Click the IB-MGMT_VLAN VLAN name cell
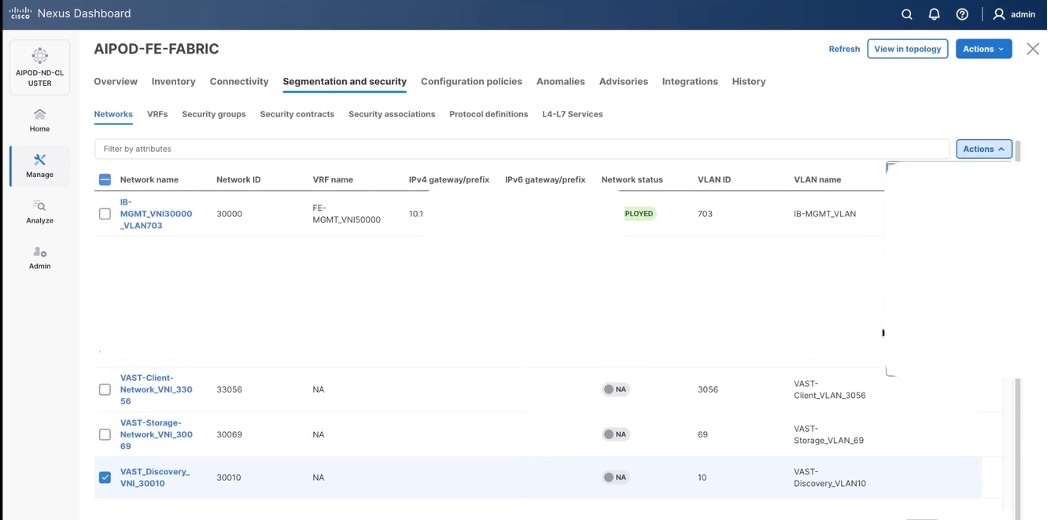The height and width of the screenshot is (520, 1048). point(825,214)
